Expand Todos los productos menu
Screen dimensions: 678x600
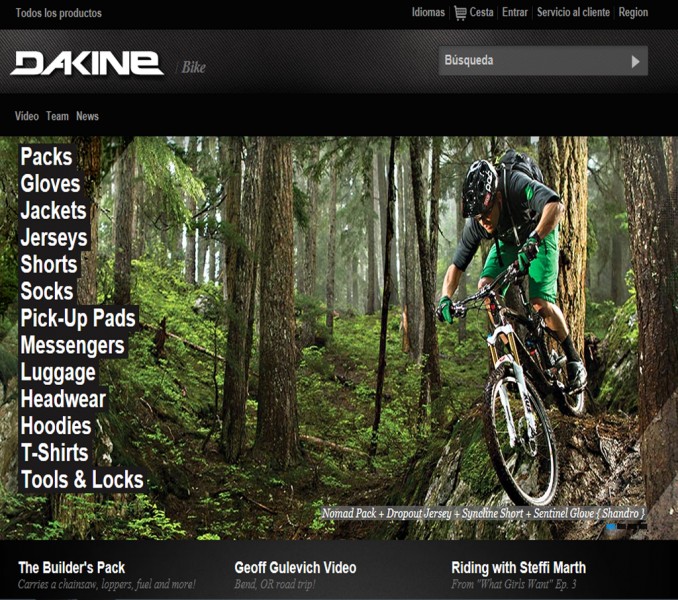59,13
